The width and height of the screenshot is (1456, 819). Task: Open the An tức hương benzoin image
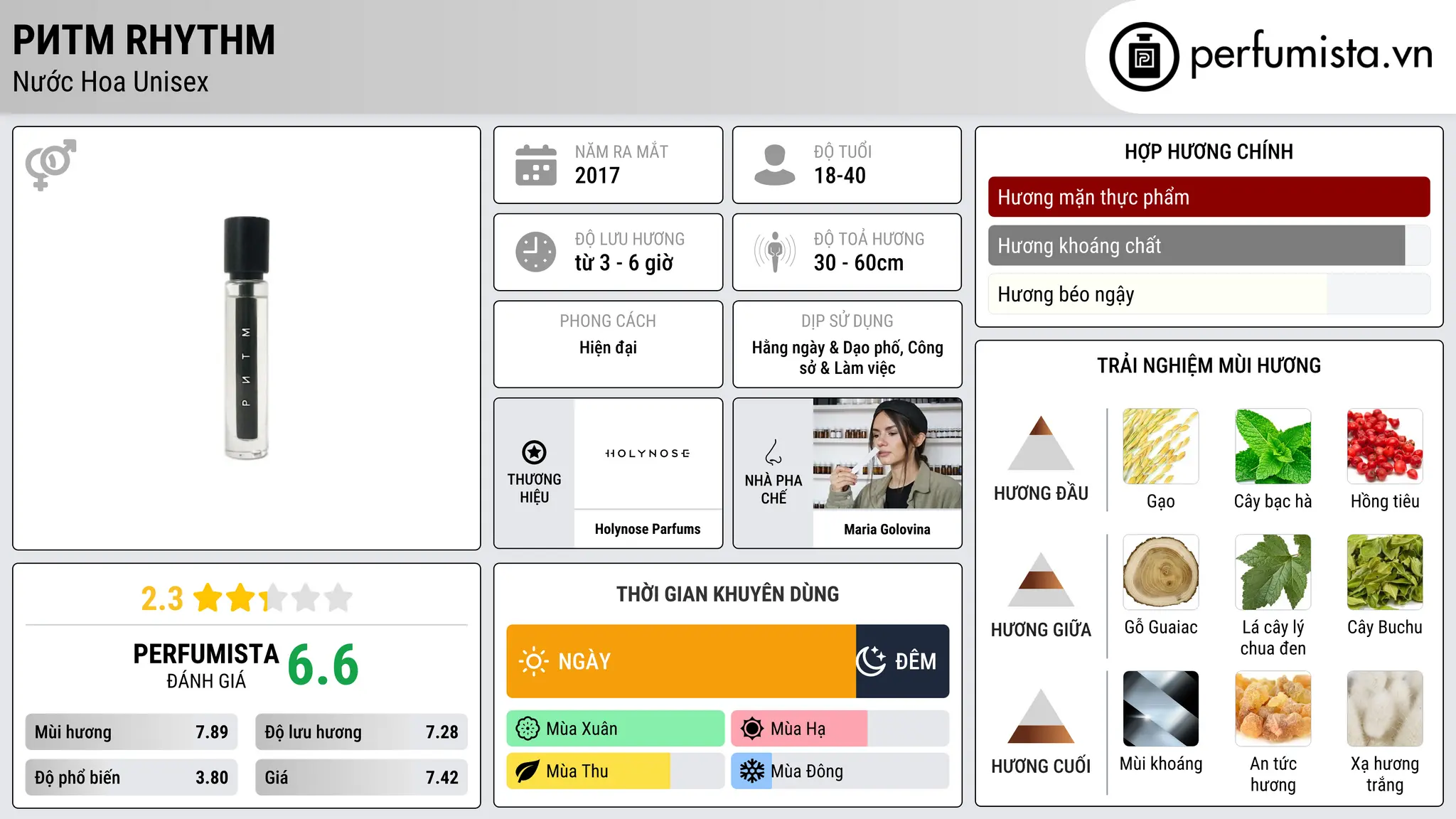[x=1273, y=709]
